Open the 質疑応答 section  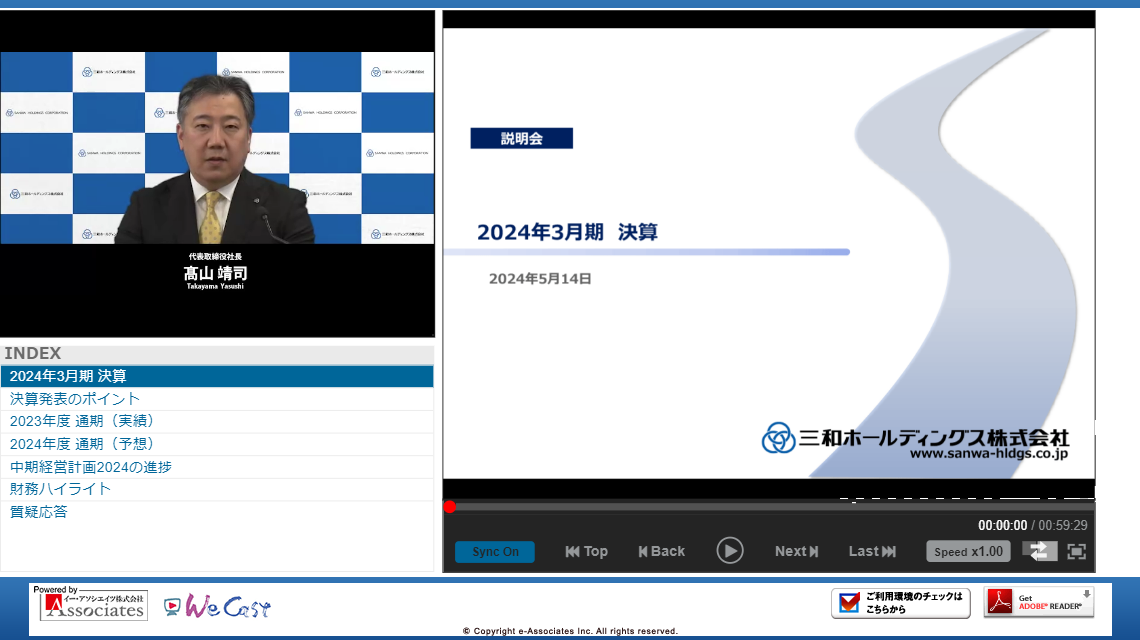(39, 512)
